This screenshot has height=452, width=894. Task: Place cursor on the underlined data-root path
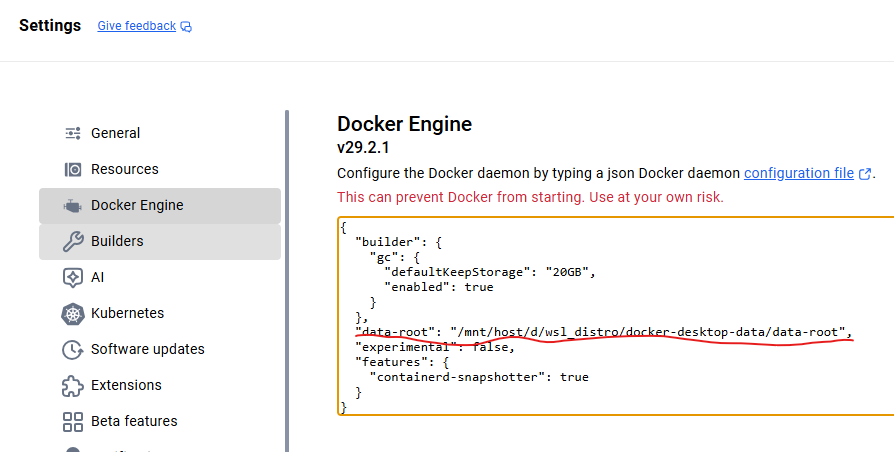pyautogui.click(x=650, y=332)
